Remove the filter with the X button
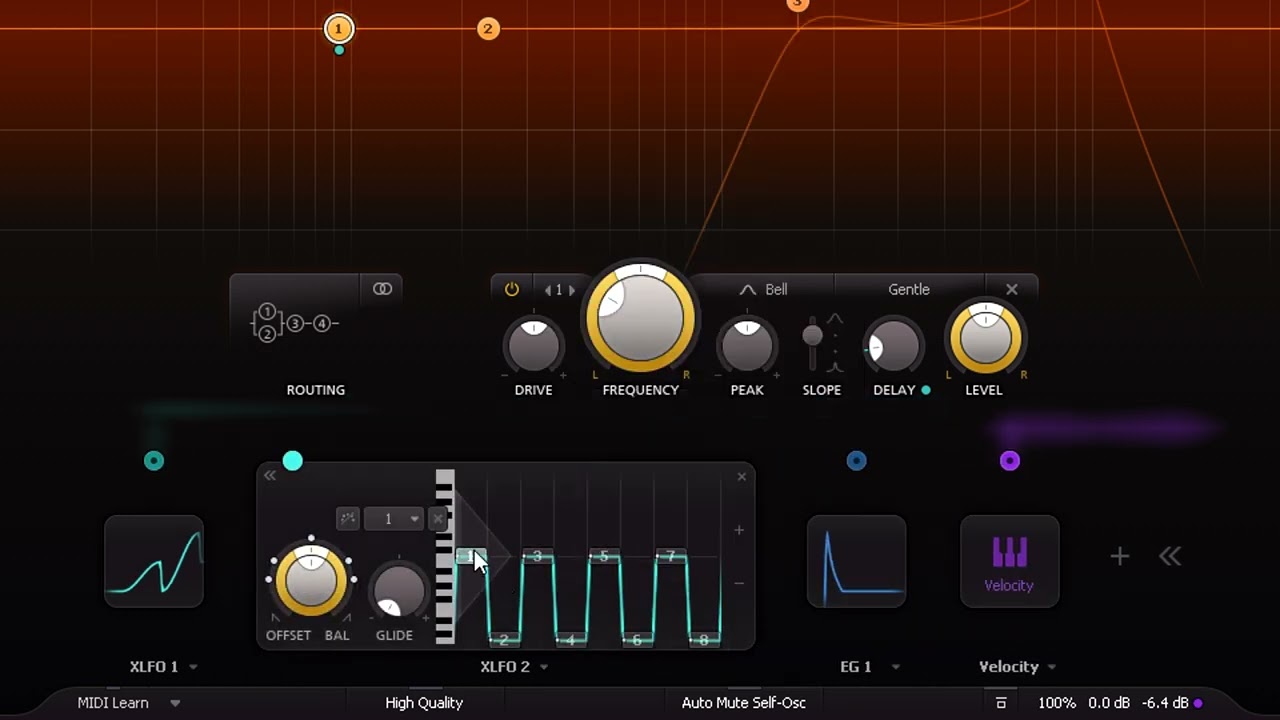 1012,289
